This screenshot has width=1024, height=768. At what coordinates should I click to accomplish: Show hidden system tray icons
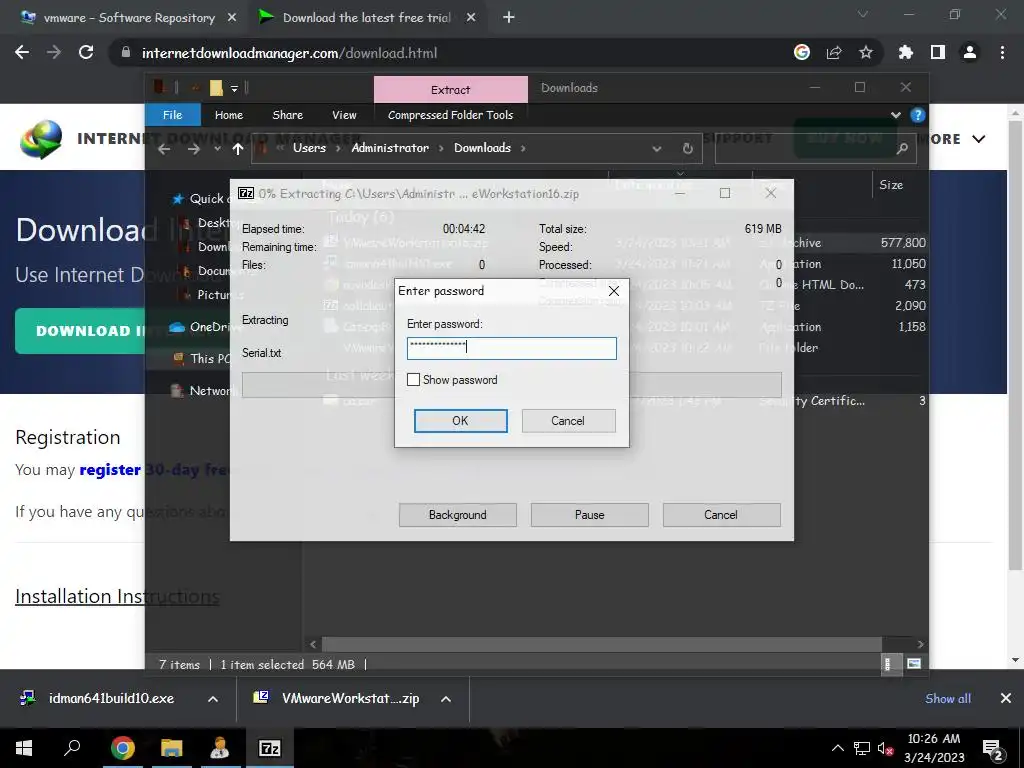838,748
